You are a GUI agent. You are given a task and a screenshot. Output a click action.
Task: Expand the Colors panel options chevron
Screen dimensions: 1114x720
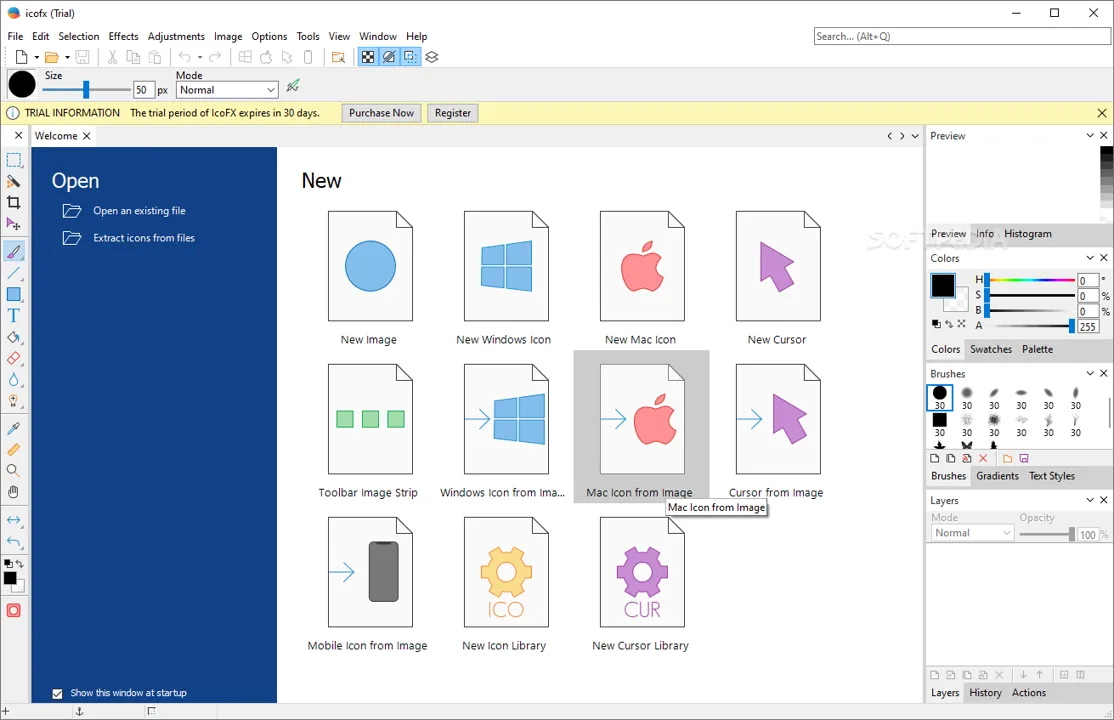pos(1090,258)
